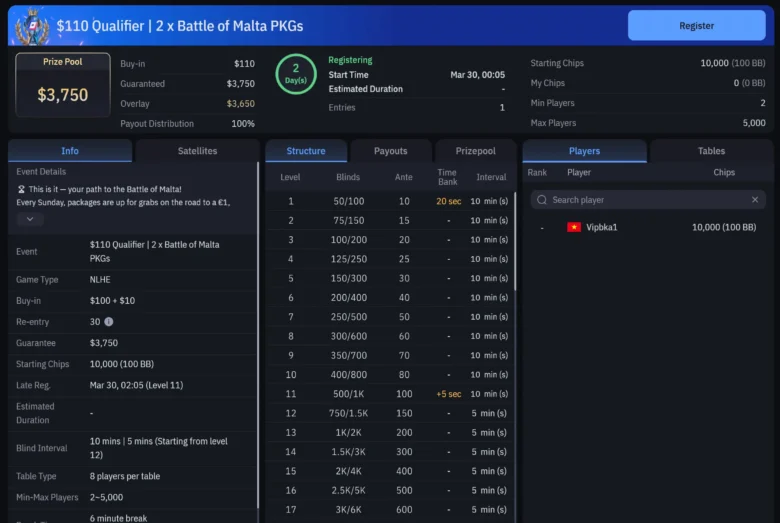Click Min-Max Players 2~5,000 value

[106, 497]
